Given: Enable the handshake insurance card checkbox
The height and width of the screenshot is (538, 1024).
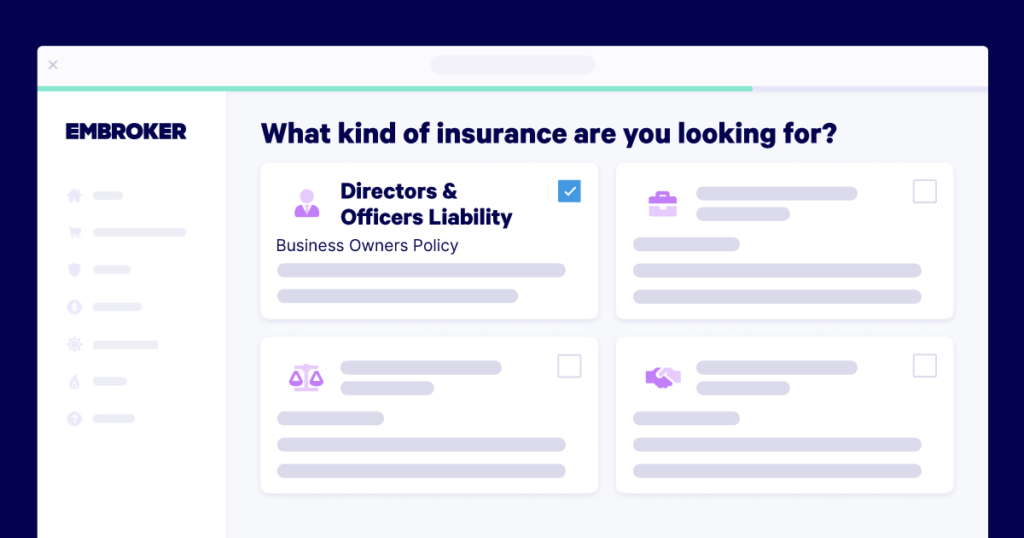Looking at the screenshot, I should 925,366.
